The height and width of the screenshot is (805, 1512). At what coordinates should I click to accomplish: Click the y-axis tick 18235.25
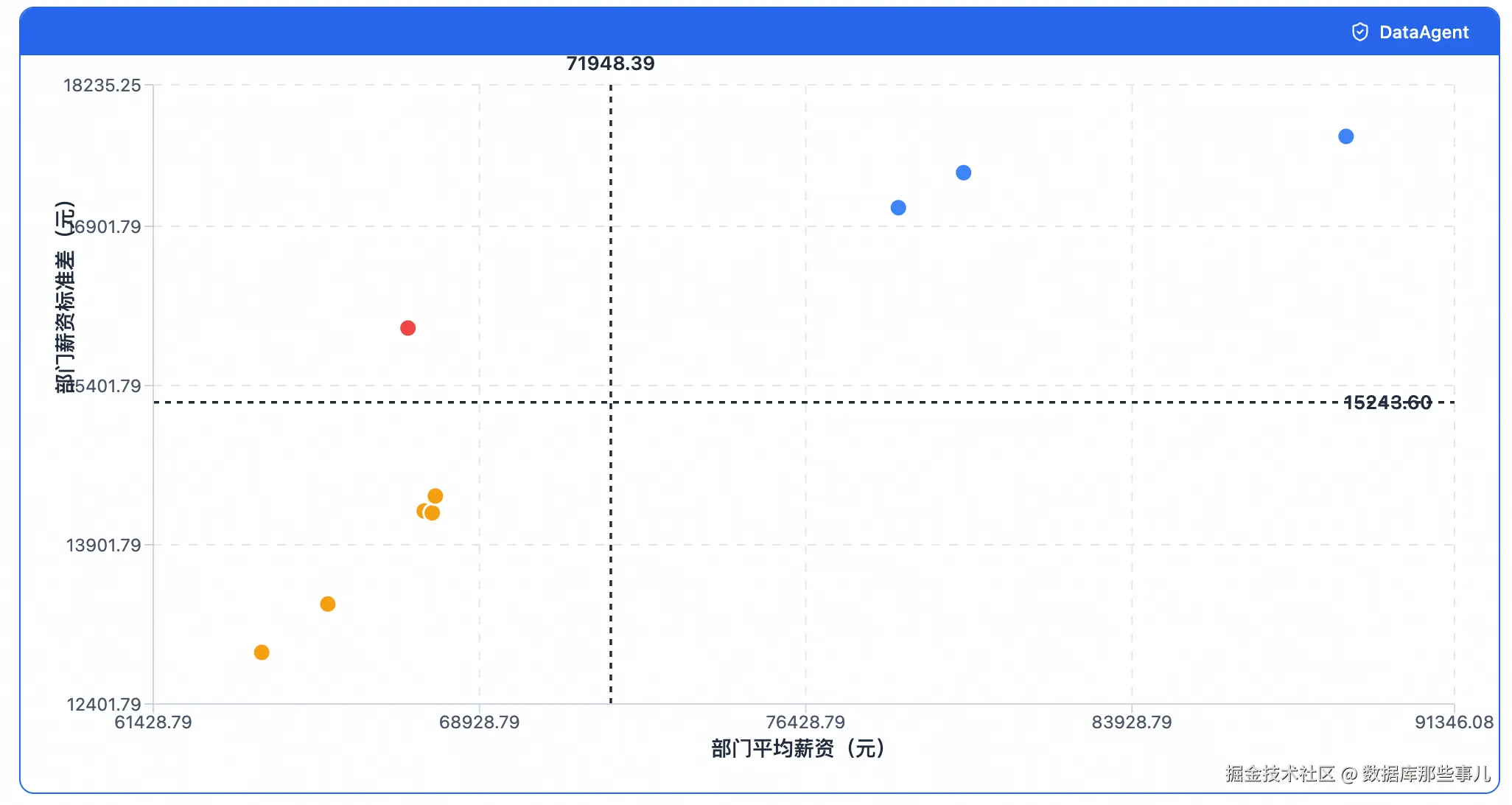click(102, 86)
